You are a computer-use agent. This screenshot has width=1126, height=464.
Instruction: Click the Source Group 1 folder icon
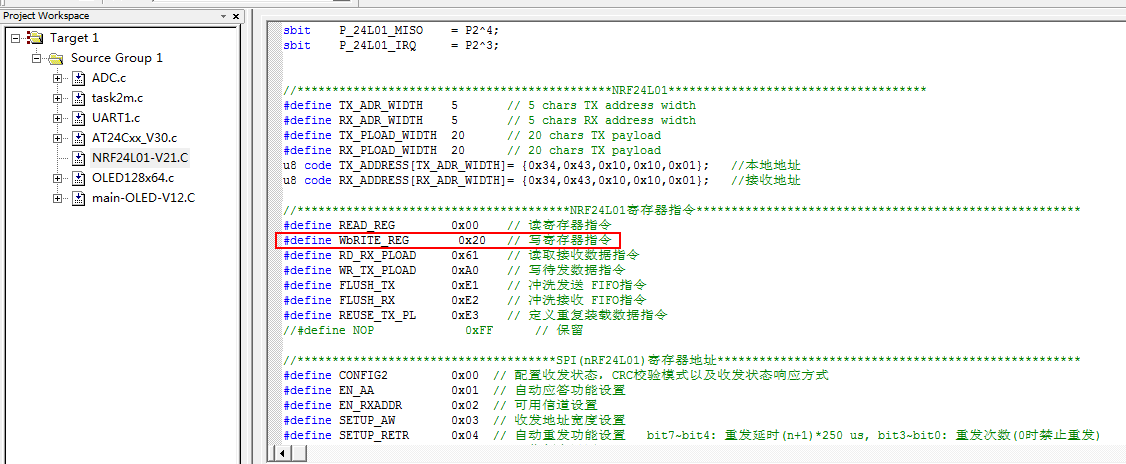pos(56,57)
